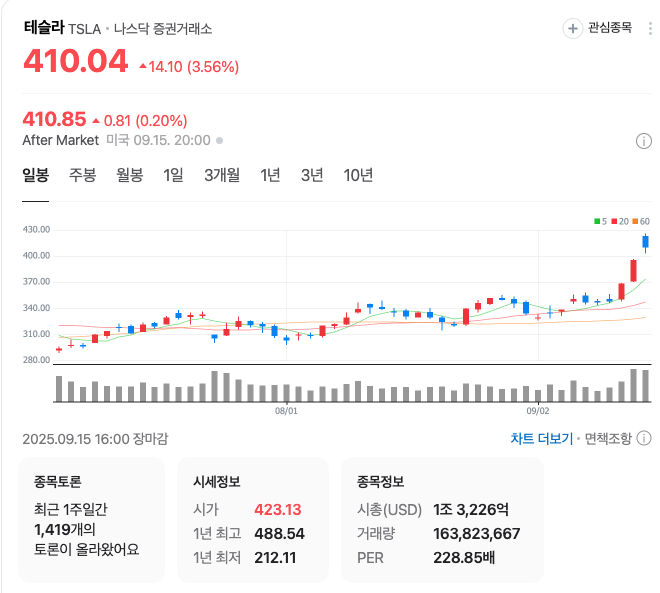660x593 pixels.
Task: Open the 종목토론 discussion card
Action: click(91, 520)
